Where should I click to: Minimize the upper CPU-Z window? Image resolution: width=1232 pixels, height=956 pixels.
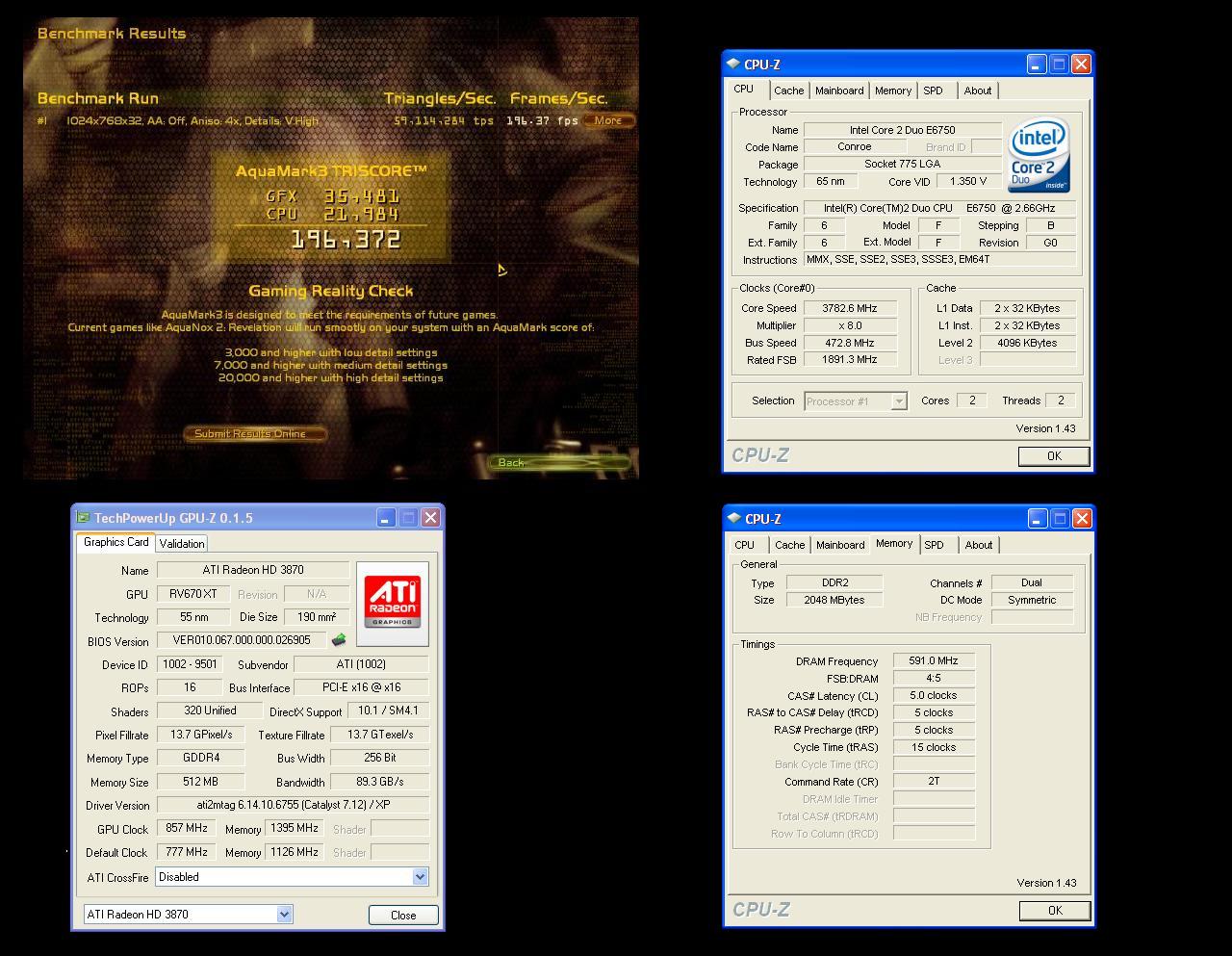coord(1037,64)
